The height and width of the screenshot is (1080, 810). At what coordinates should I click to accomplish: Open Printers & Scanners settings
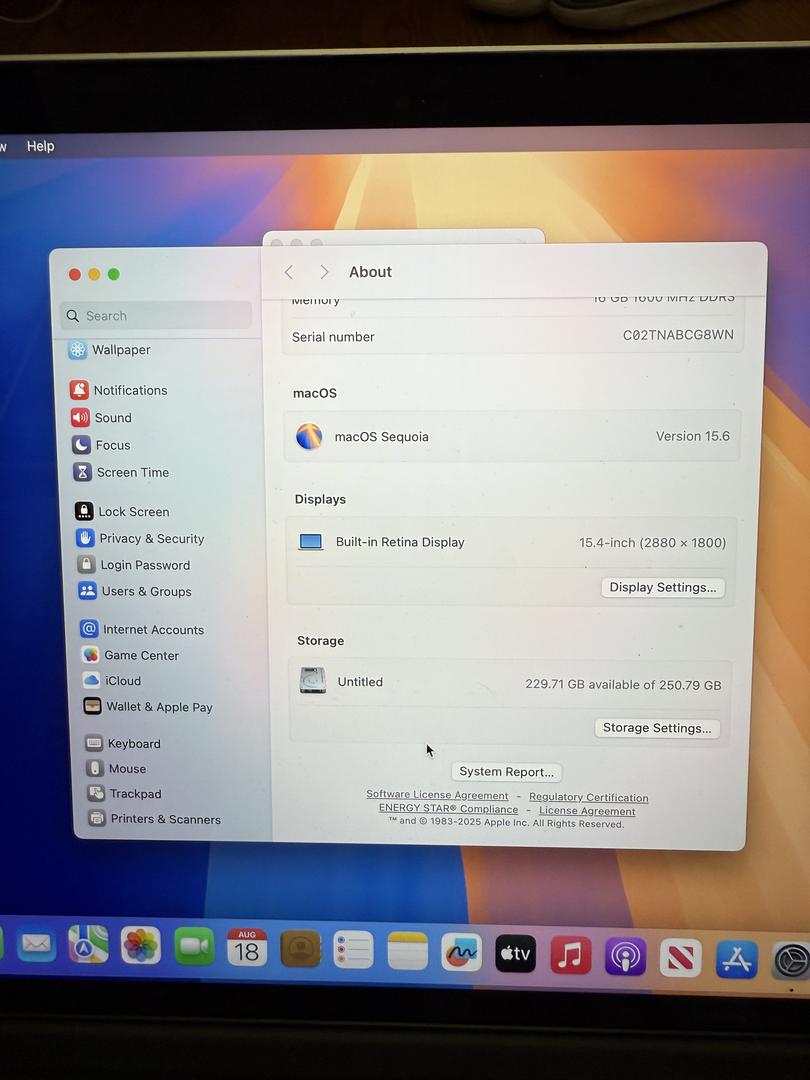[x=155, y=819]
